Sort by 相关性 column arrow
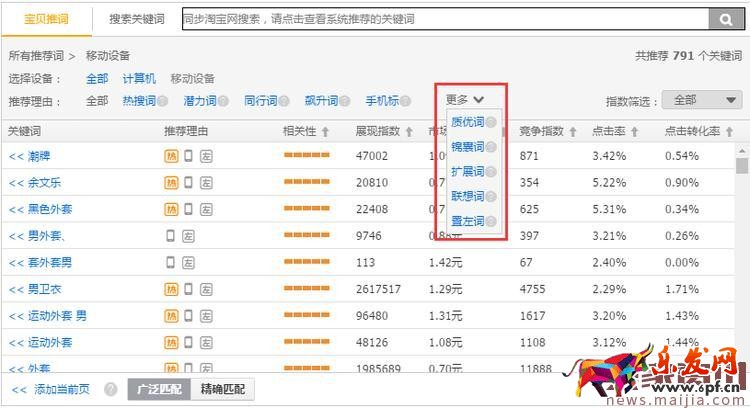This screenshot has height=408, width=750. coord(325,132)
